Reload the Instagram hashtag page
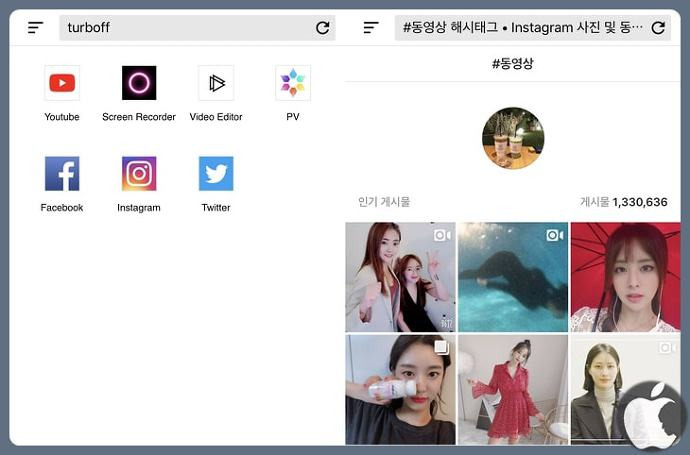This screenshot has height=455, width=690. (x=658, y=28)
